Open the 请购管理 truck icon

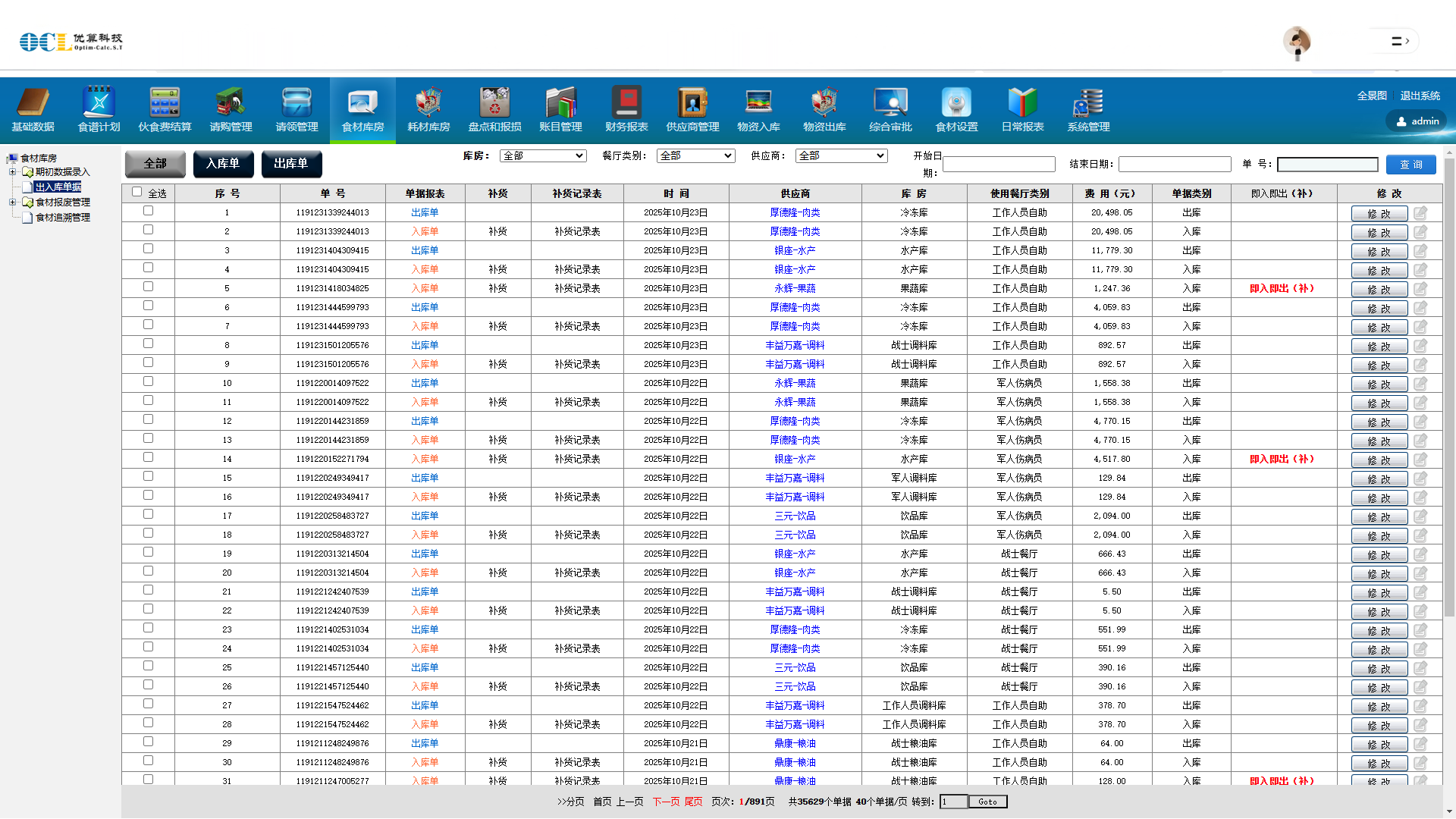click(231, 102)
